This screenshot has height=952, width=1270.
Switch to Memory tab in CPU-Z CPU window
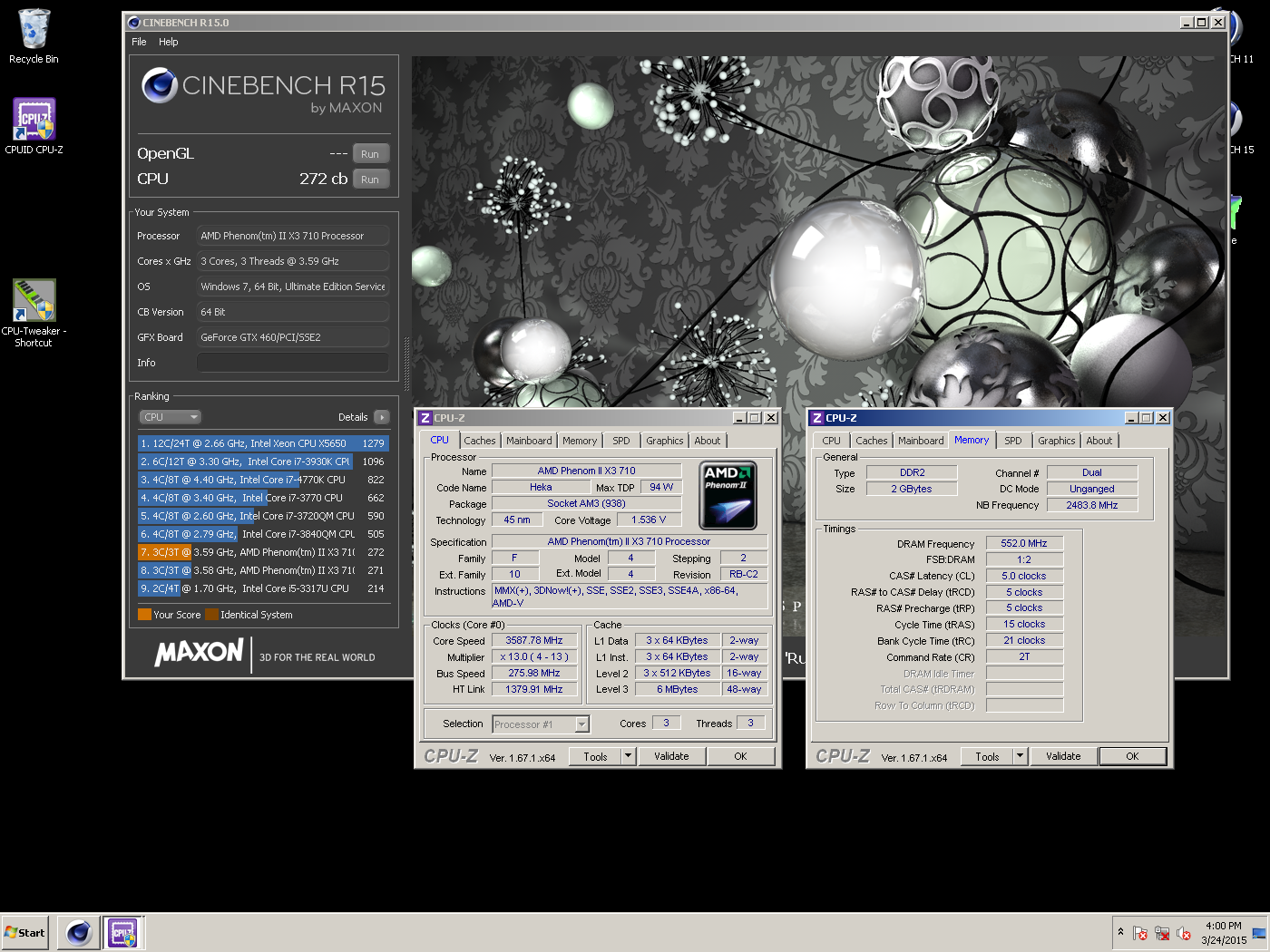(x=580, y=441)
